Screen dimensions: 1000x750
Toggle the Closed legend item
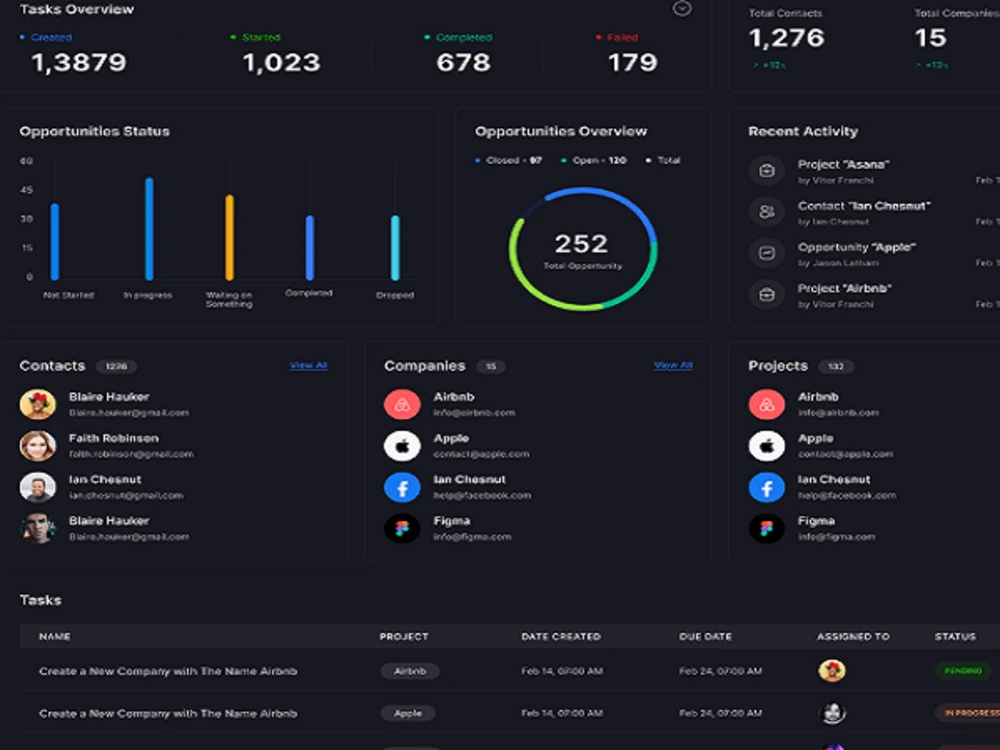(509, 160)
